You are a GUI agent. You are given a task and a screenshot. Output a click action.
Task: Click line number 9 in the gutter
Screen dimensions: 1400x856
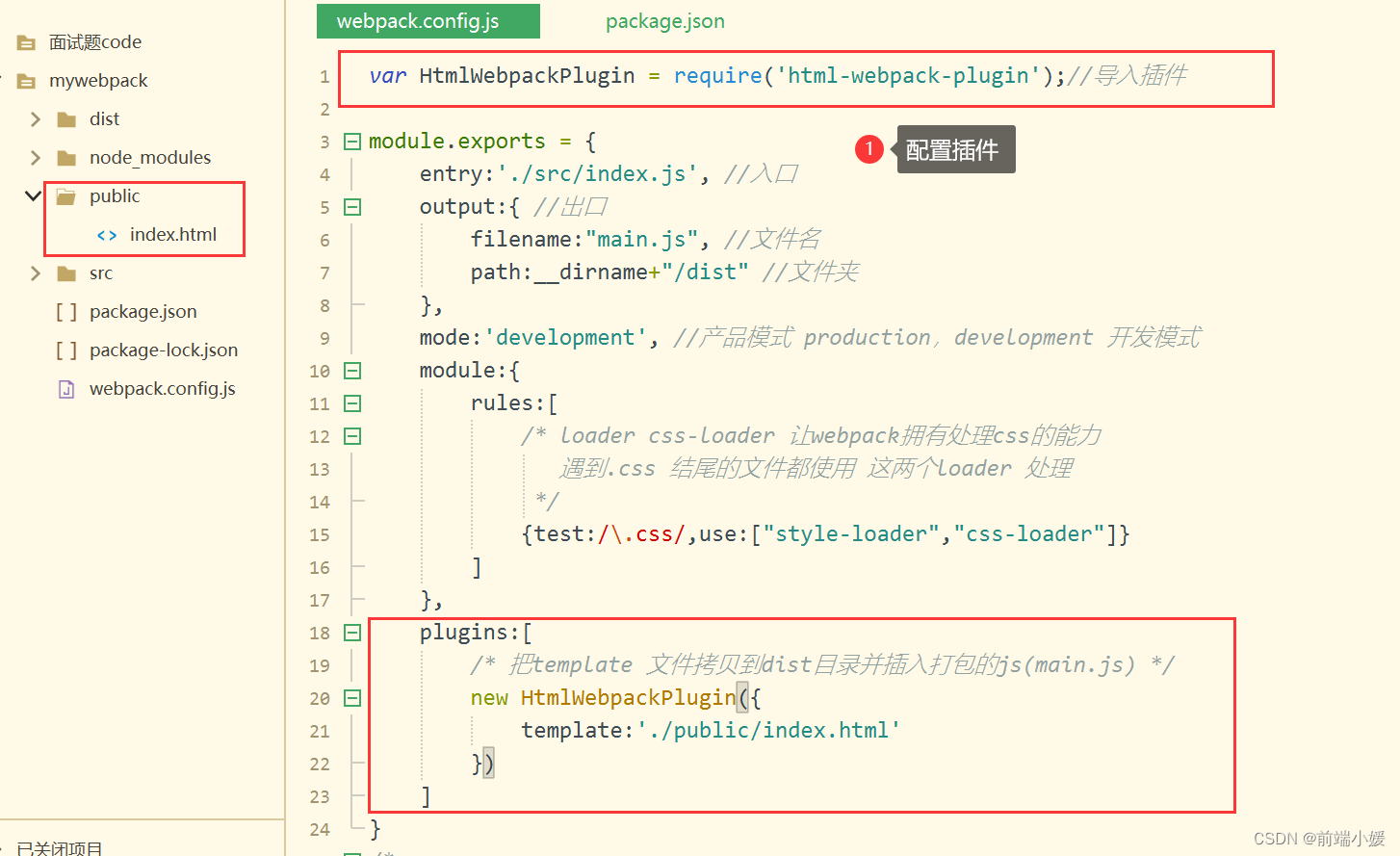(324, 339)
